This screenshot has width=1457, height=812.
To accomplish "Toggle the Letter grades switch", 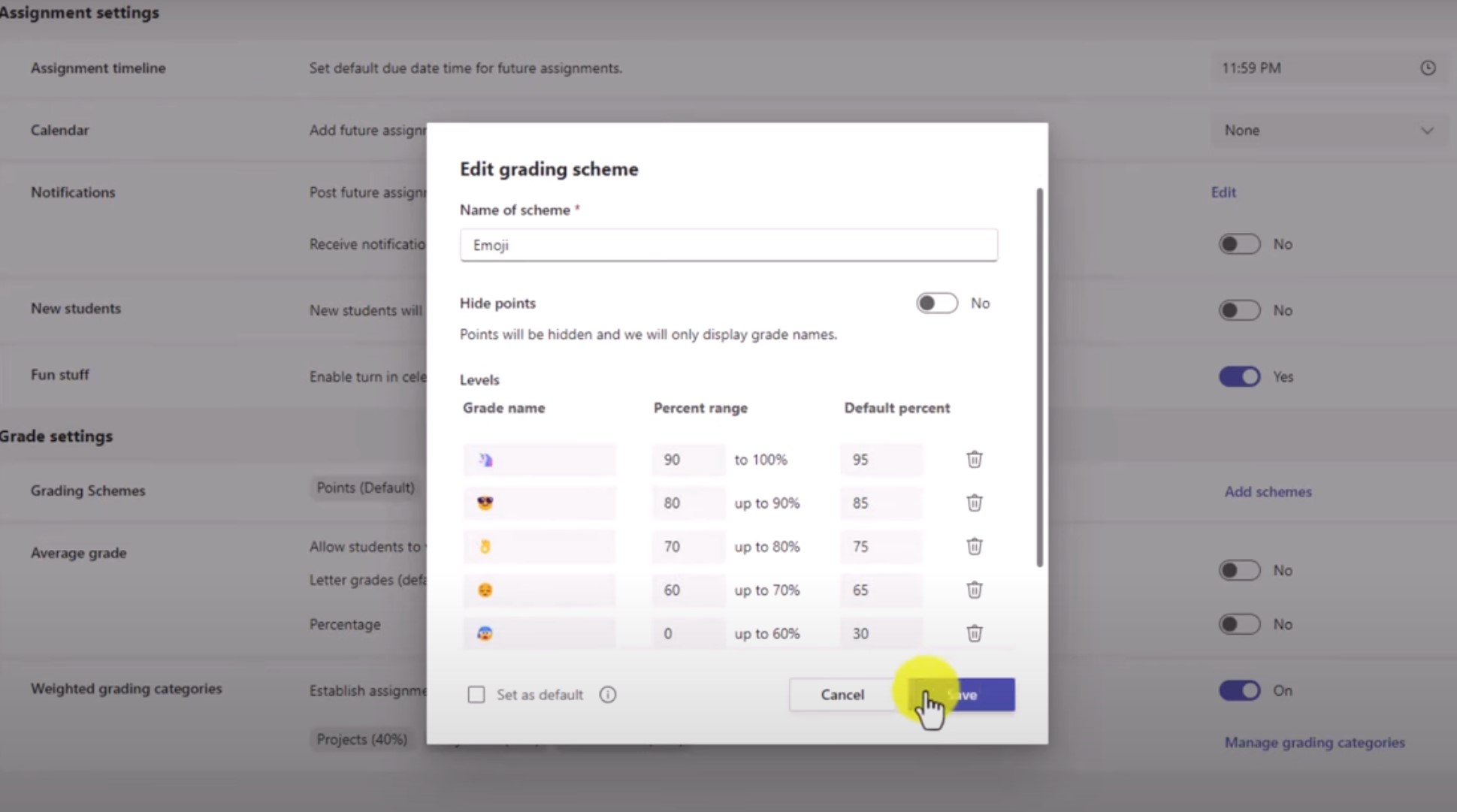I will click(x=1239, y=570).
